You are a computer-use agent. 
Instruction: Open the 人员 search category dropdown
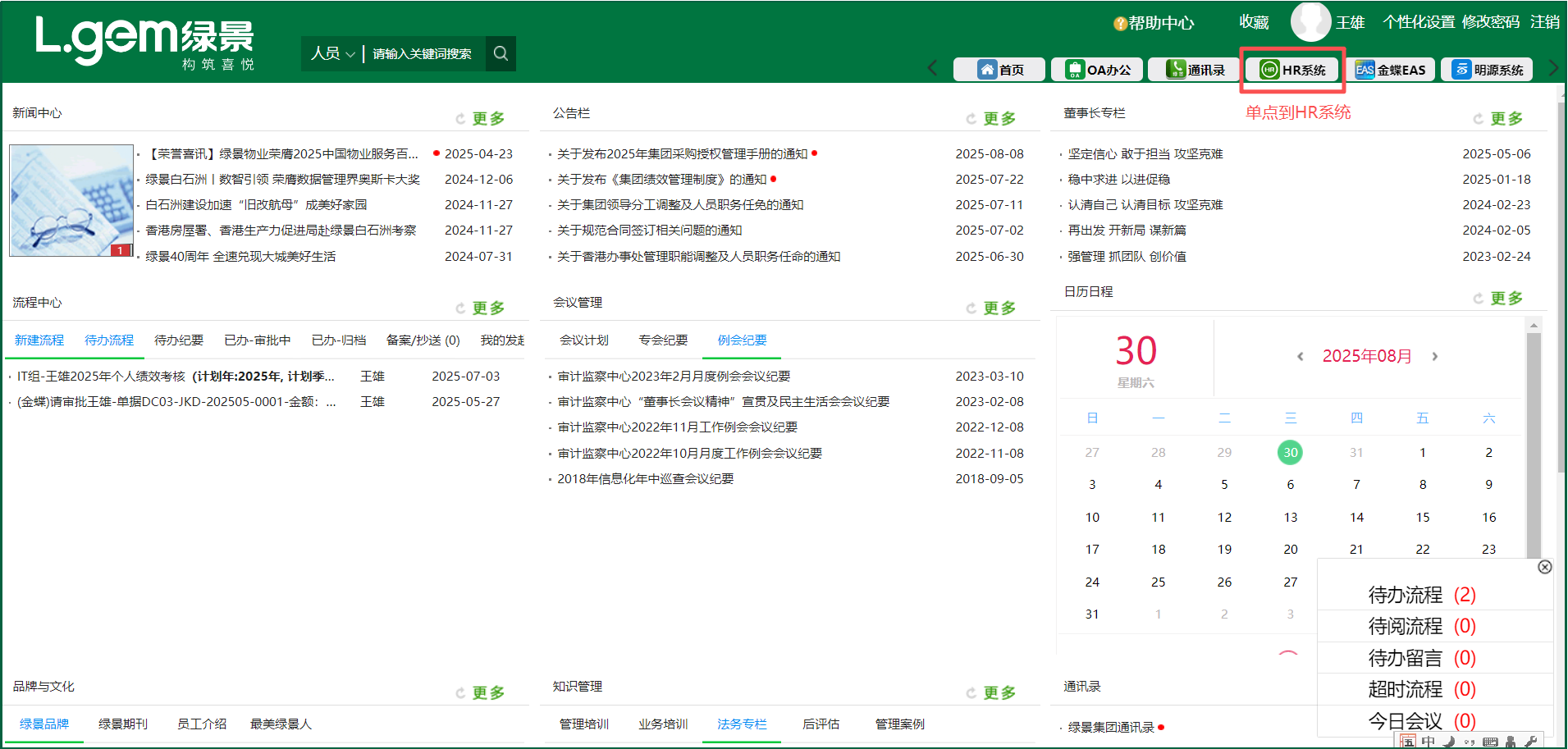332,53
